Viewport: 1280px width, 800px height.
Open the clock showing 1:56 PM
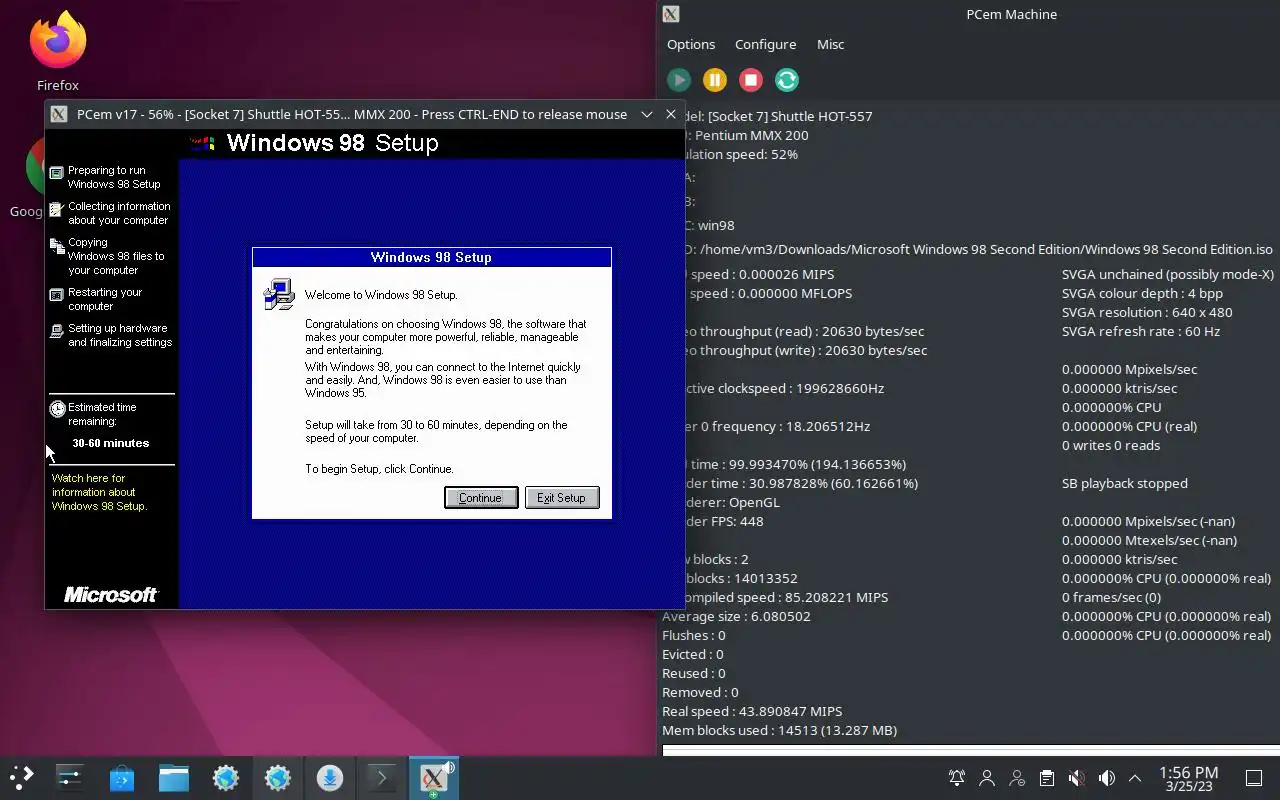pos(1188,778)
